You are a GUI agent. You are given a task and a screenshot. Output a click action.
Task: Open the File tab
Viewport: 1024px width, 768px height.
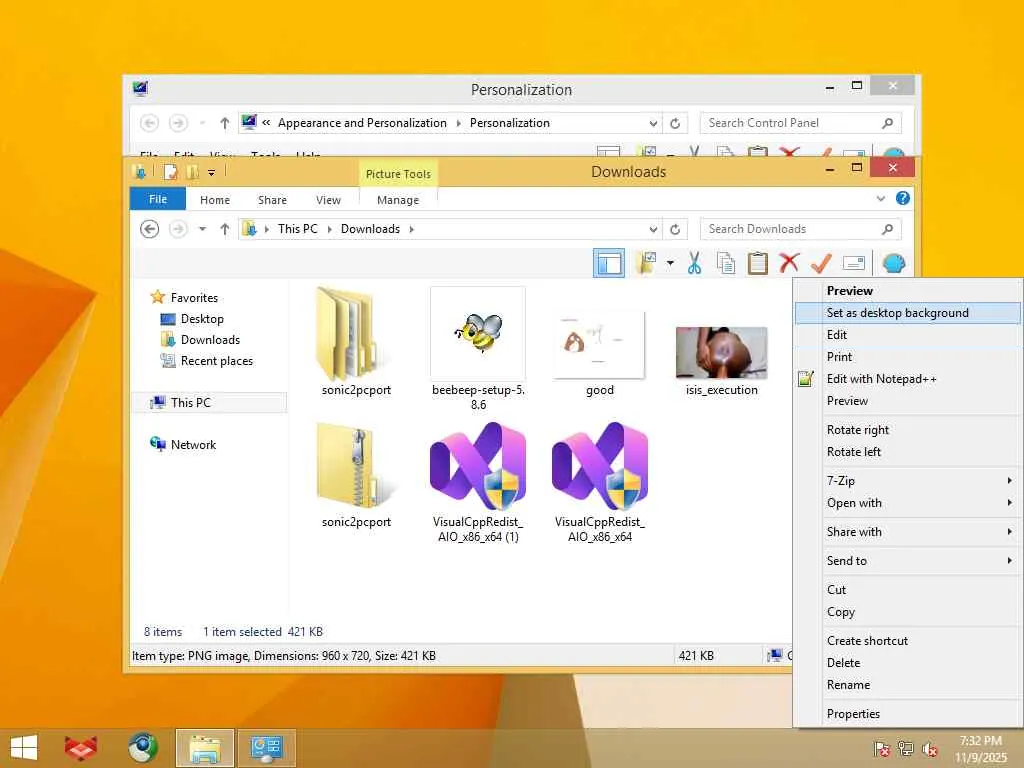157,199
